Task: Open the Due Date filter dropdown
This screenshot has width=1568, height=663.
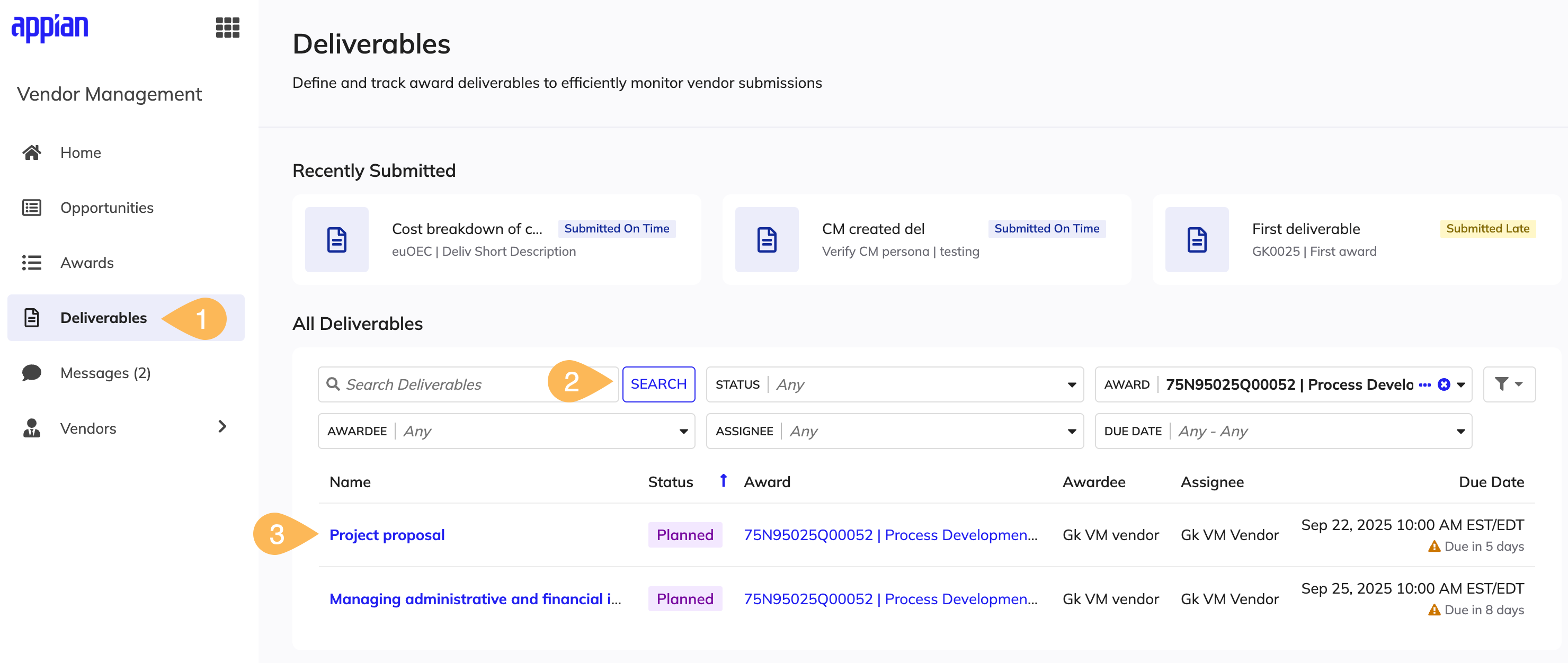Action: 1283,431
